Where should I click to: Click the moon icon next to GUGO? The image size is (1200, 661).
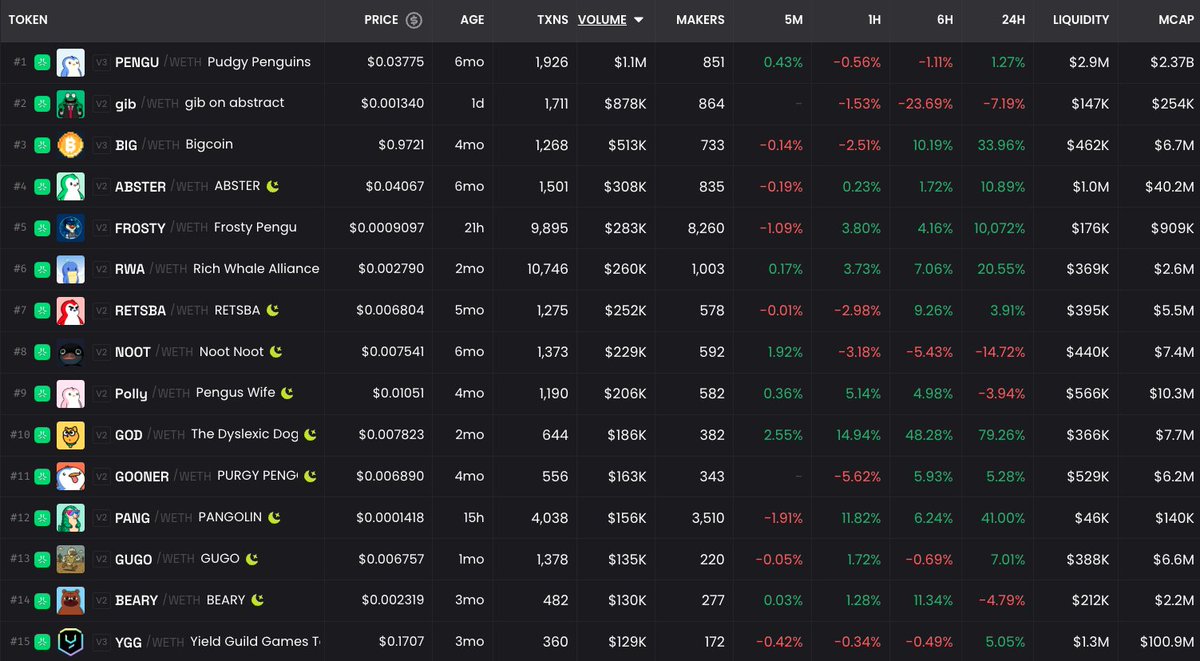click(253, 558)
